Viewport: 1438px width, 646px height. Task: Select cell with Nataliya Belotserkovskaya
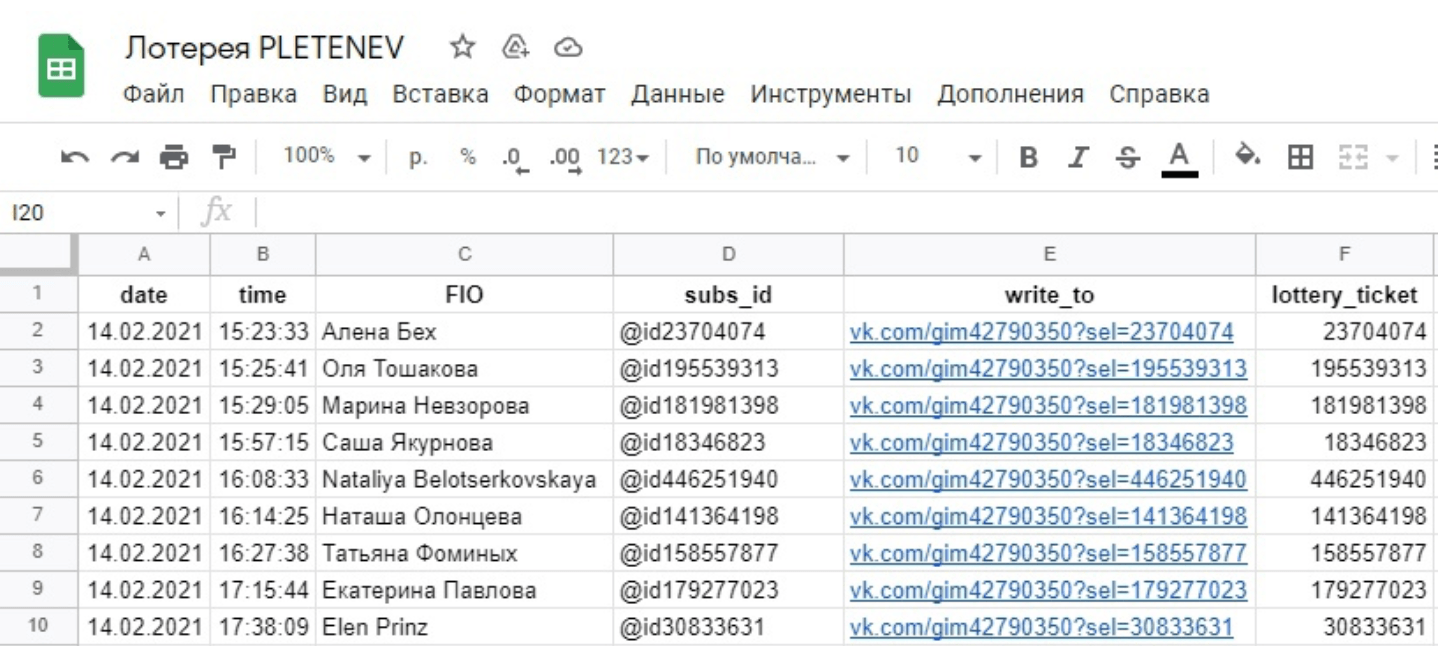(x=464, y=479)
